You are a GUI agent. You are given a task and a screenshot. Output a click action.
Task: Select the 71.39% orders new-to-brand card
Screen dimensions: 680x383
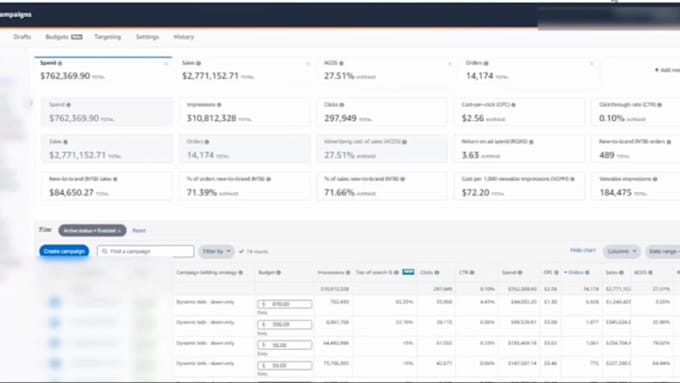pyautogui.click(x=245, y=187)
